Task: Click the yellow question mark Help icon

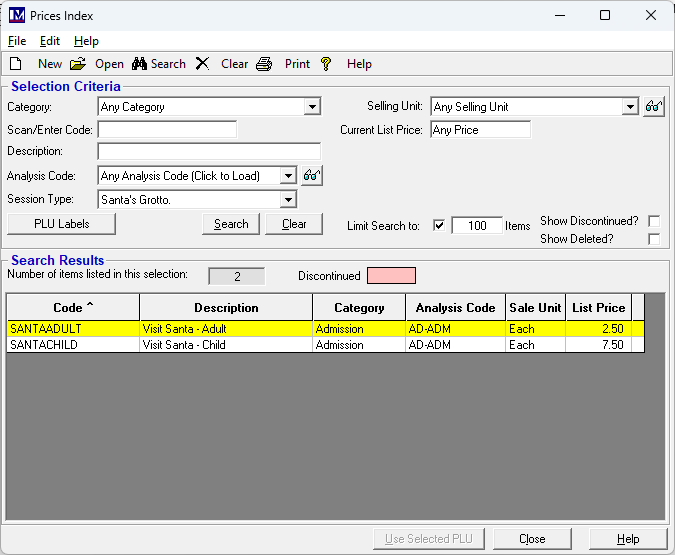Action: coord(326,64)
